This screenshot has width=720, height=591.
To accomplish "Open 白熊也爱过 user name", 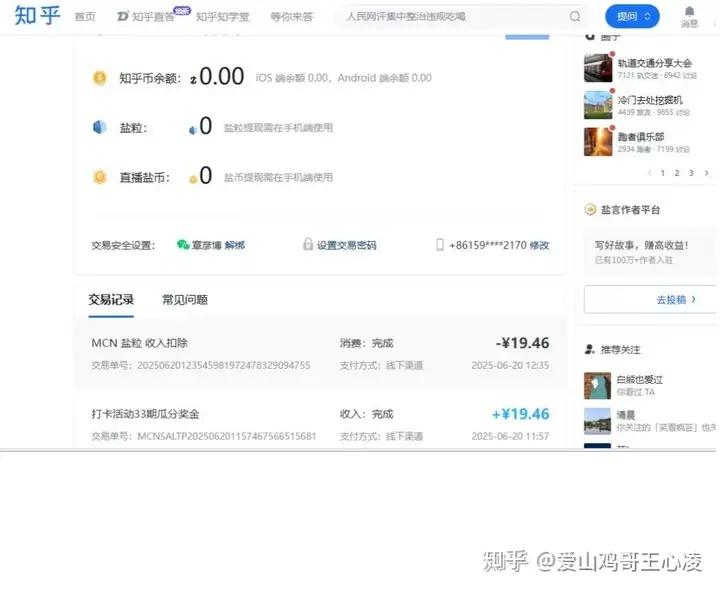I will (x=640, y=380).
